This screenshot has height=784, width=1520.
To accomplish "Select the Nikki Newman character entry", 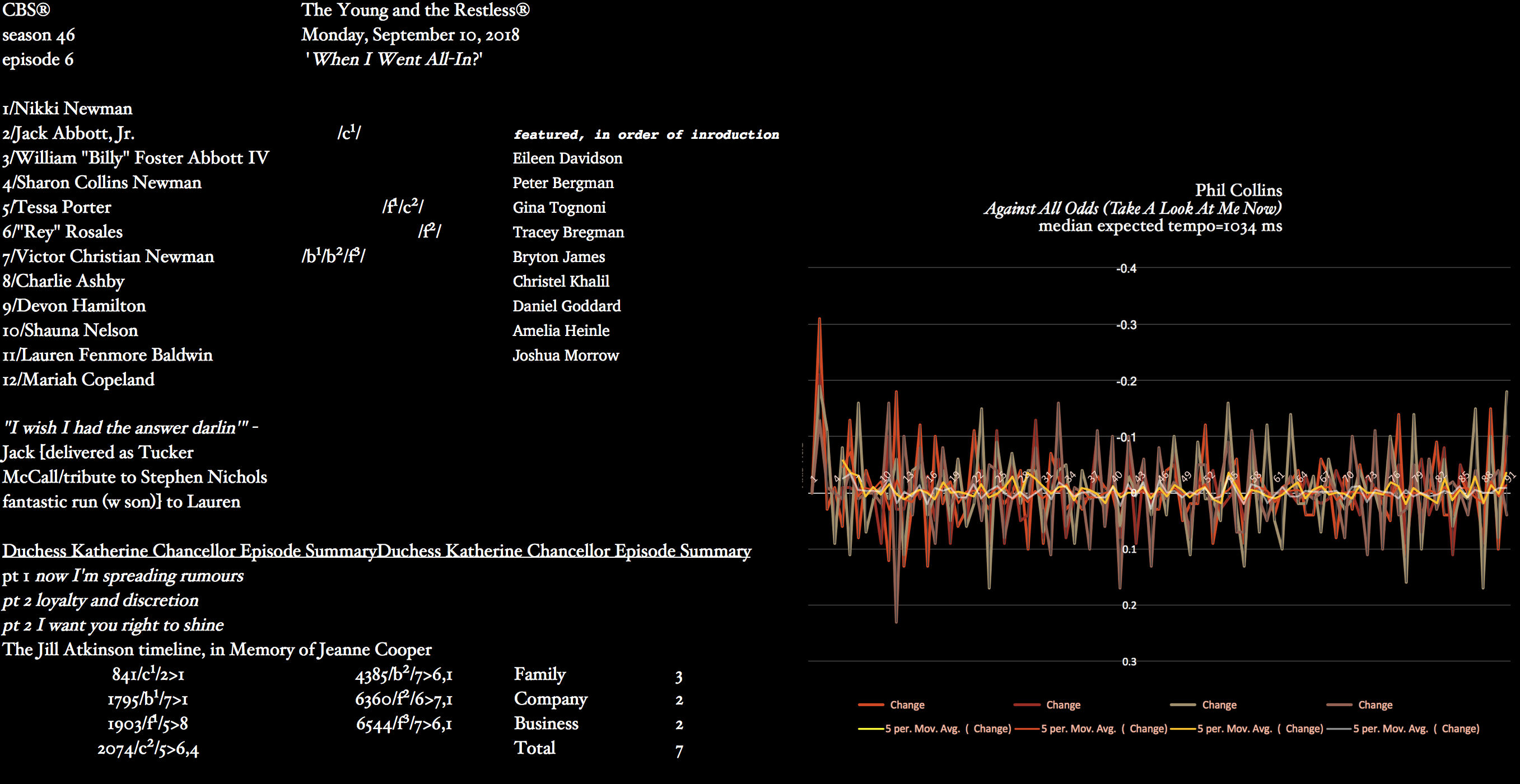I will pyautogui.click(x=67, y=109).
